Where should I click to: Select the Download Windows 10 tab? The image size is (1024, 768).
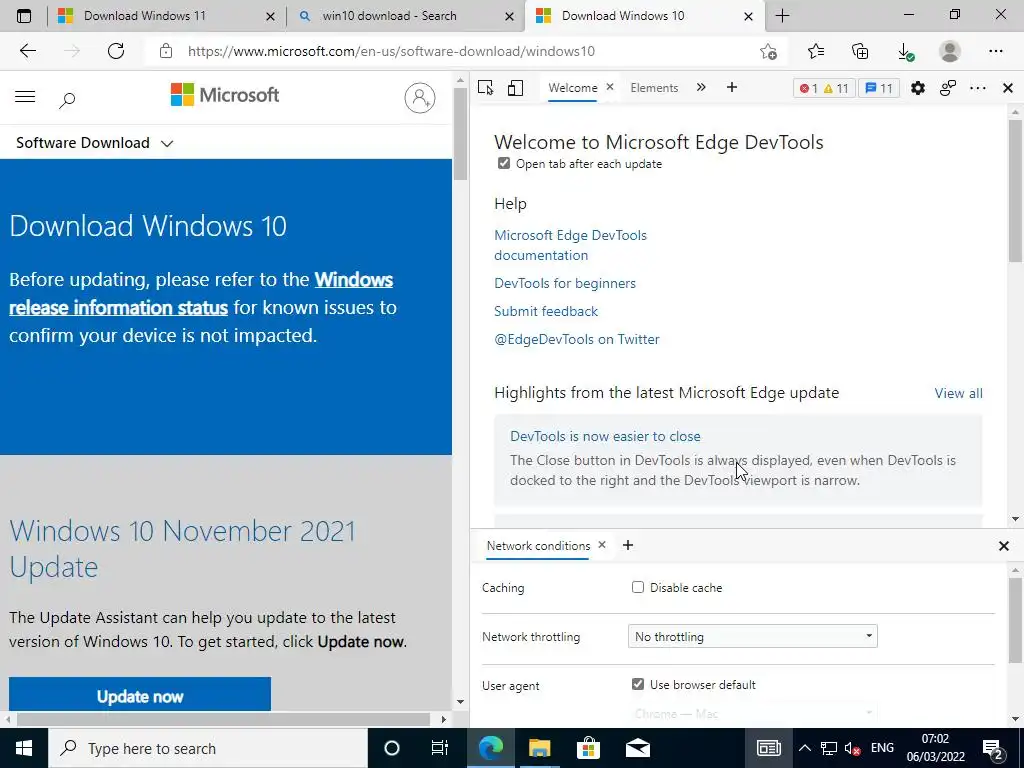(x=644, y=16)
